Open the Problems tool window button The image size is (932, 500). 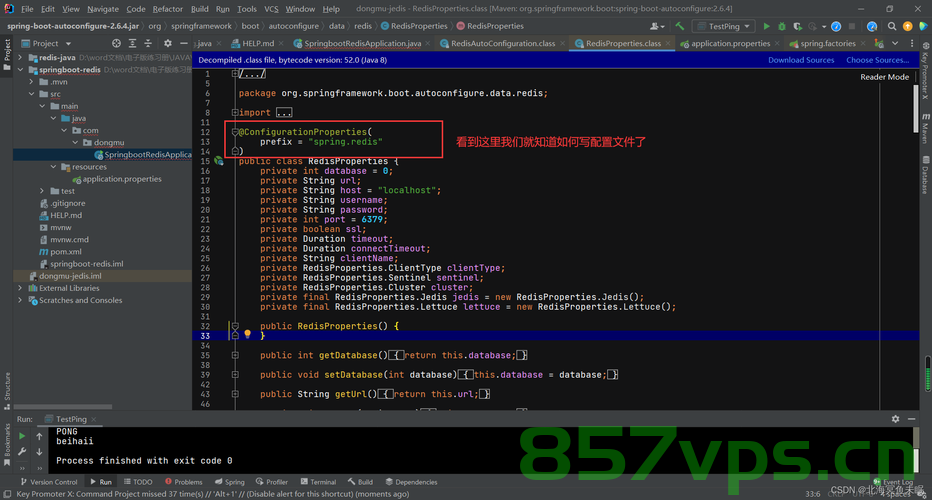tap(184, 482)
